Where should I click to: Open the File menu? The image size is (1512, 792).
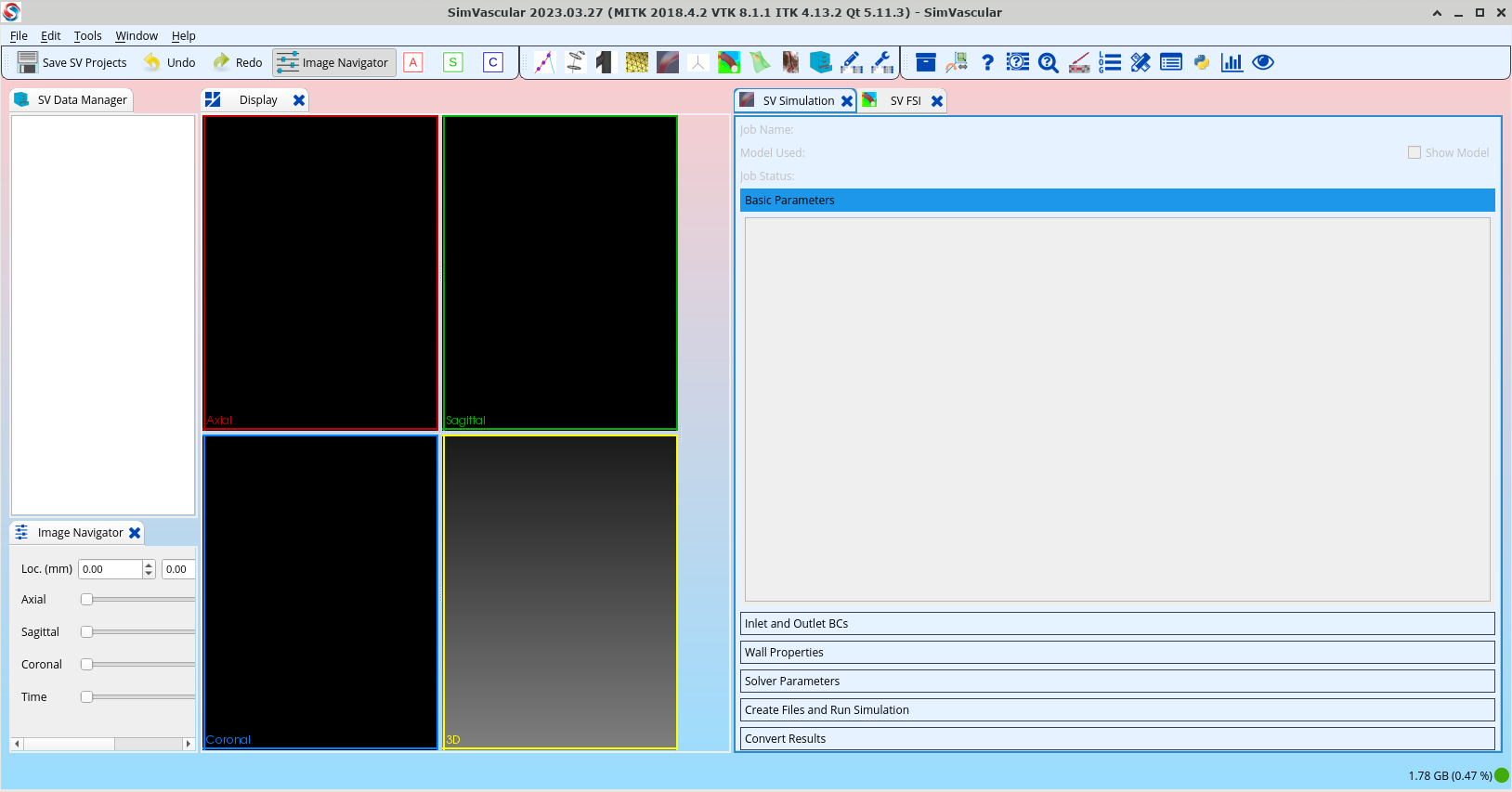click(x=19, y=35)
